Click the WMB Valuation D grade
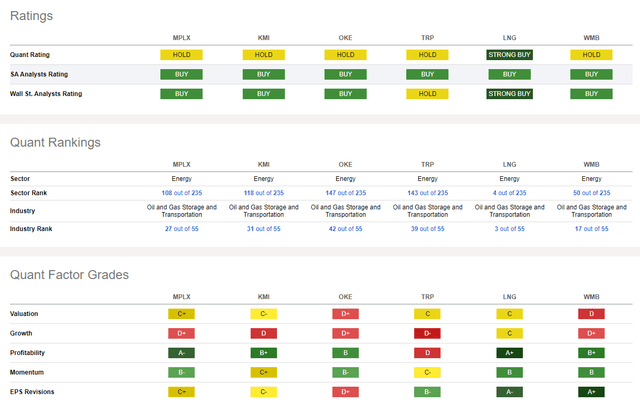This screenshot has height=412, width=640. pos(591,314)
